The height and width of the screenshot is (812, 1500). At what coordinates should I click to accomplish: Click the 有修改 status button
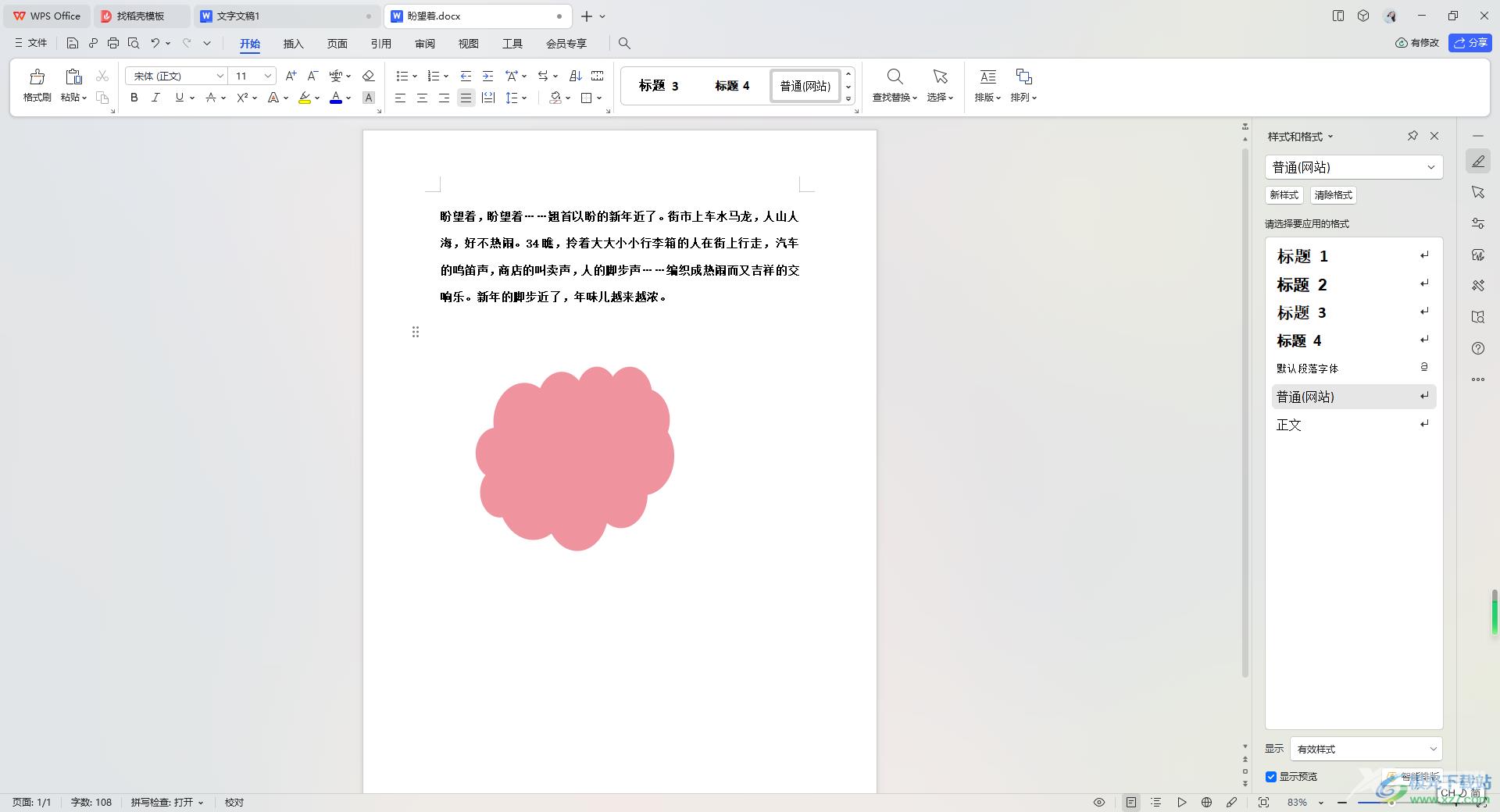[x=1417, y=43]
